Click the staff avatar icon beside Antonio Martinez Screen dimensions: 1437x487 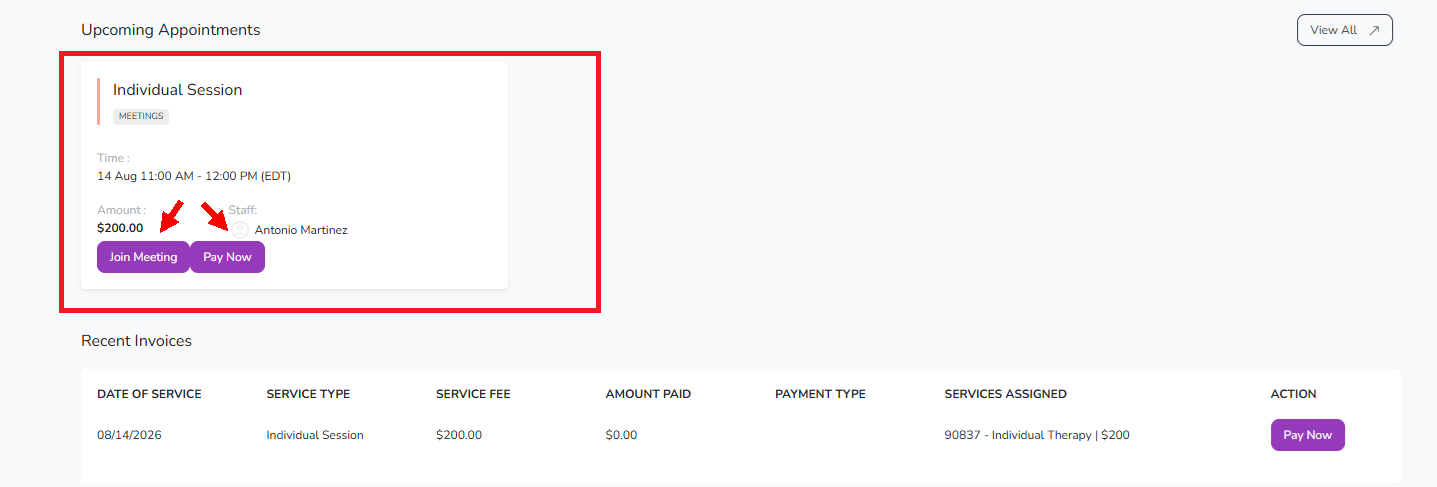(240, 230)
